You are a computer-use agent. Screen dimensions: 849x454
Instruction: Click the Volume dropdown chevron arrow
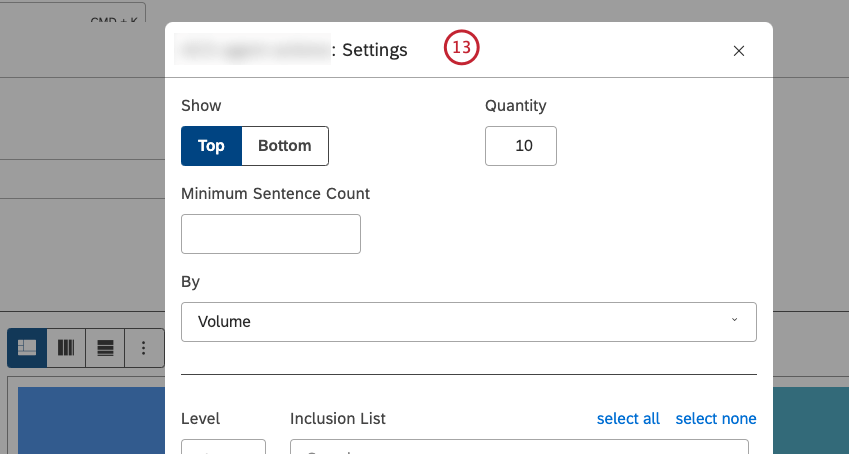click(x=735, y=321)
